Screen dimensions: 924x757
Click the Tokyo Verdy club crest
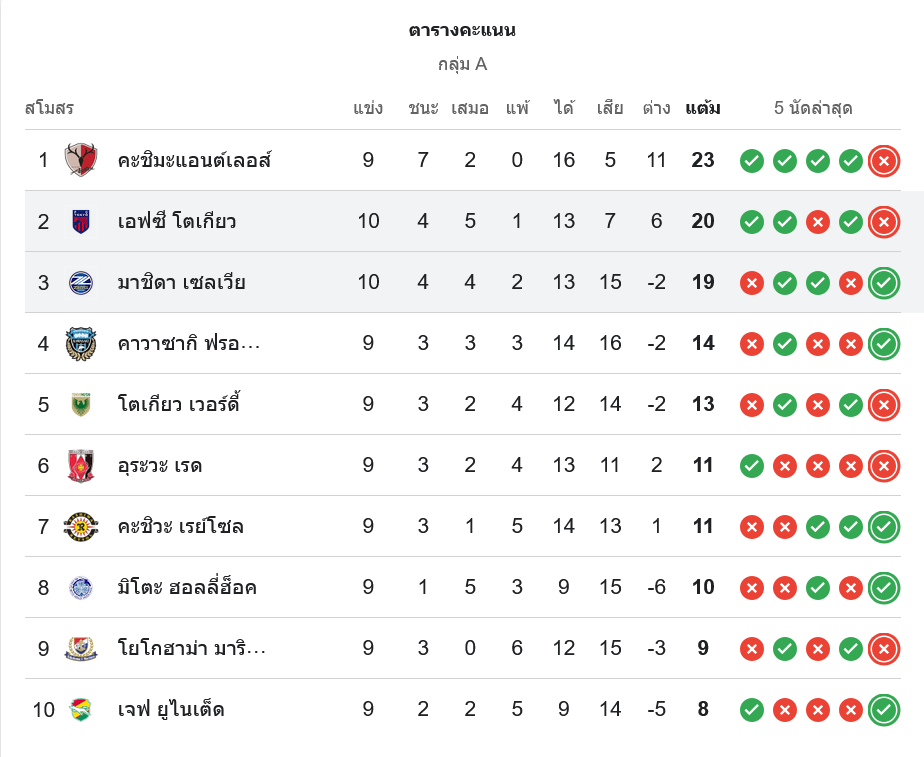pos(81,404)
